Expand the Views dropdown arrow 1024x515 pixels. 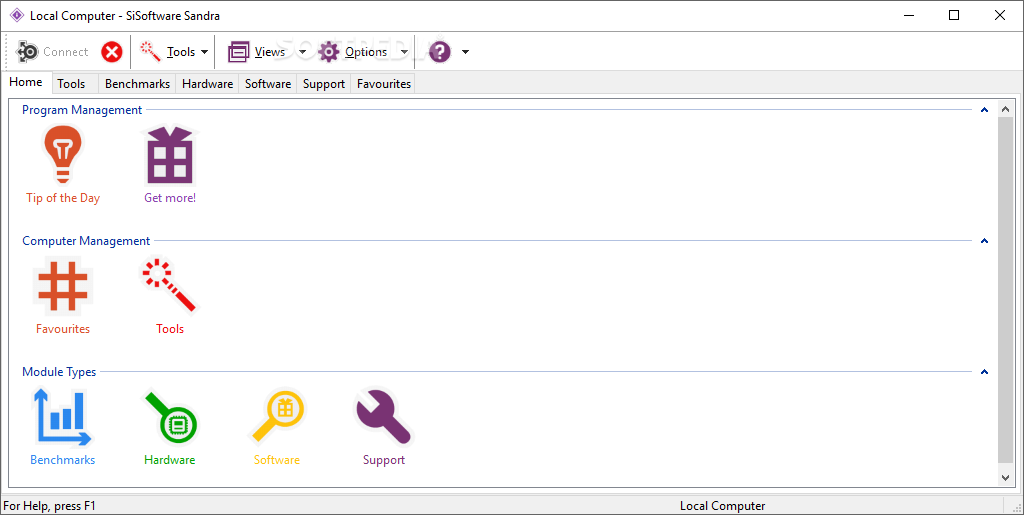[302, 52]
